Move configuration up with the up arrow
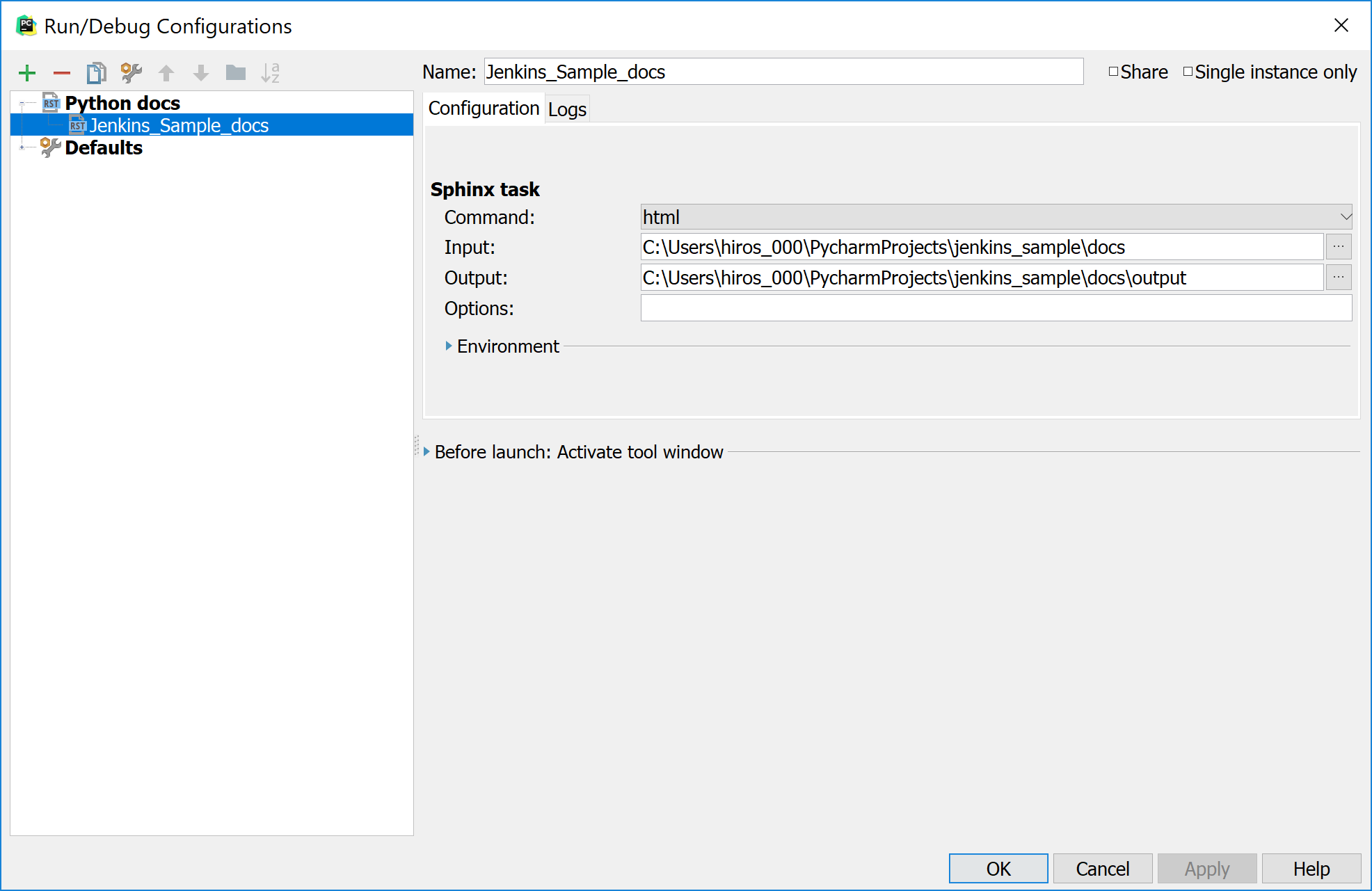The image size is (1372, 891). [x=166, y=72]
